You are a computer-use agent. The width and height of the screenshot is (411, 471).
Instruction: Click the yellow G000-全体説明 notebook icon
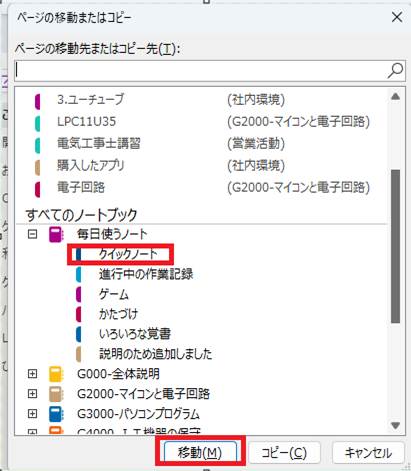56,374
